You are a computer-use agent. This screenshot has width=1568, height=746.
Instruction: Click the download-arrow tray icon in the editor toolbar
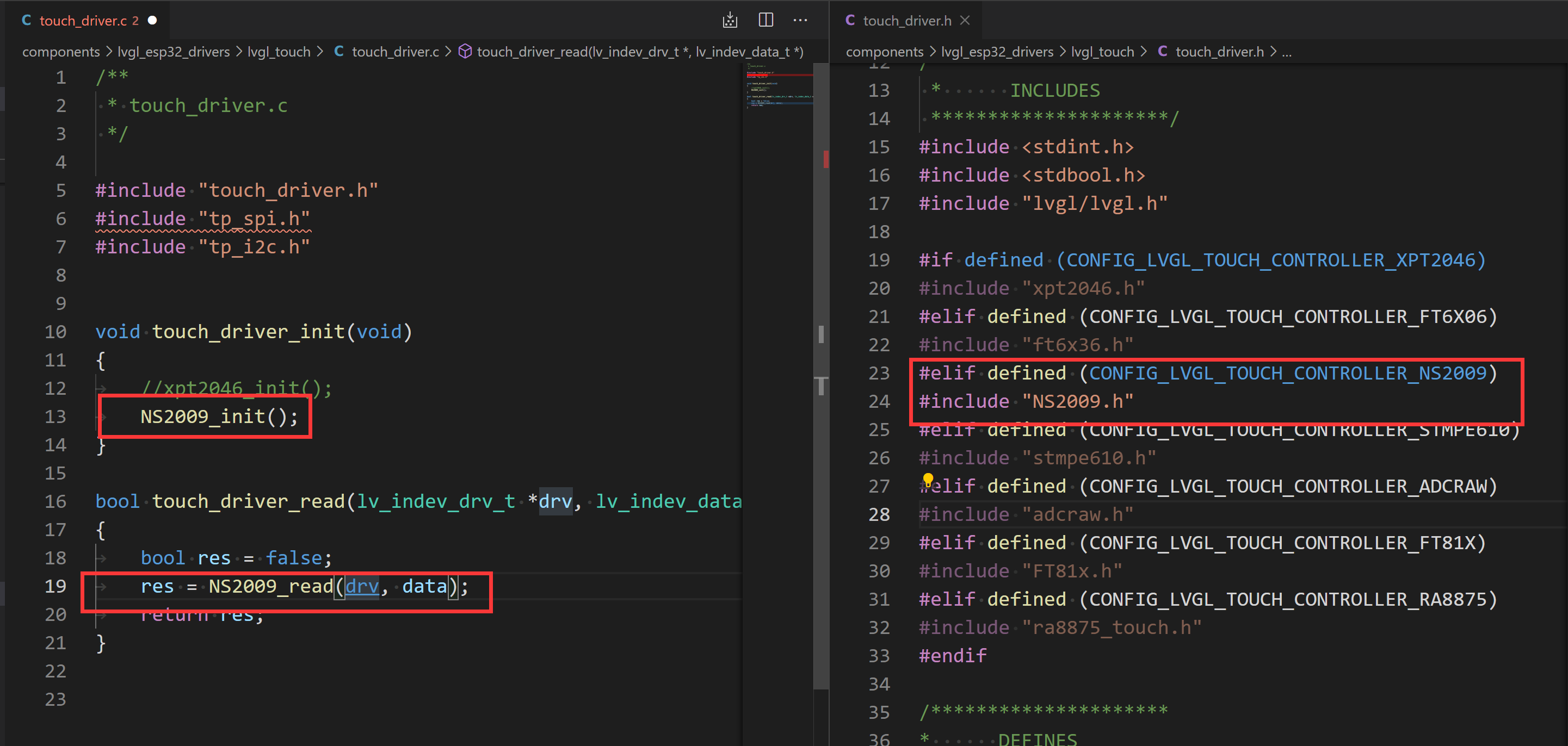point(730,20)
